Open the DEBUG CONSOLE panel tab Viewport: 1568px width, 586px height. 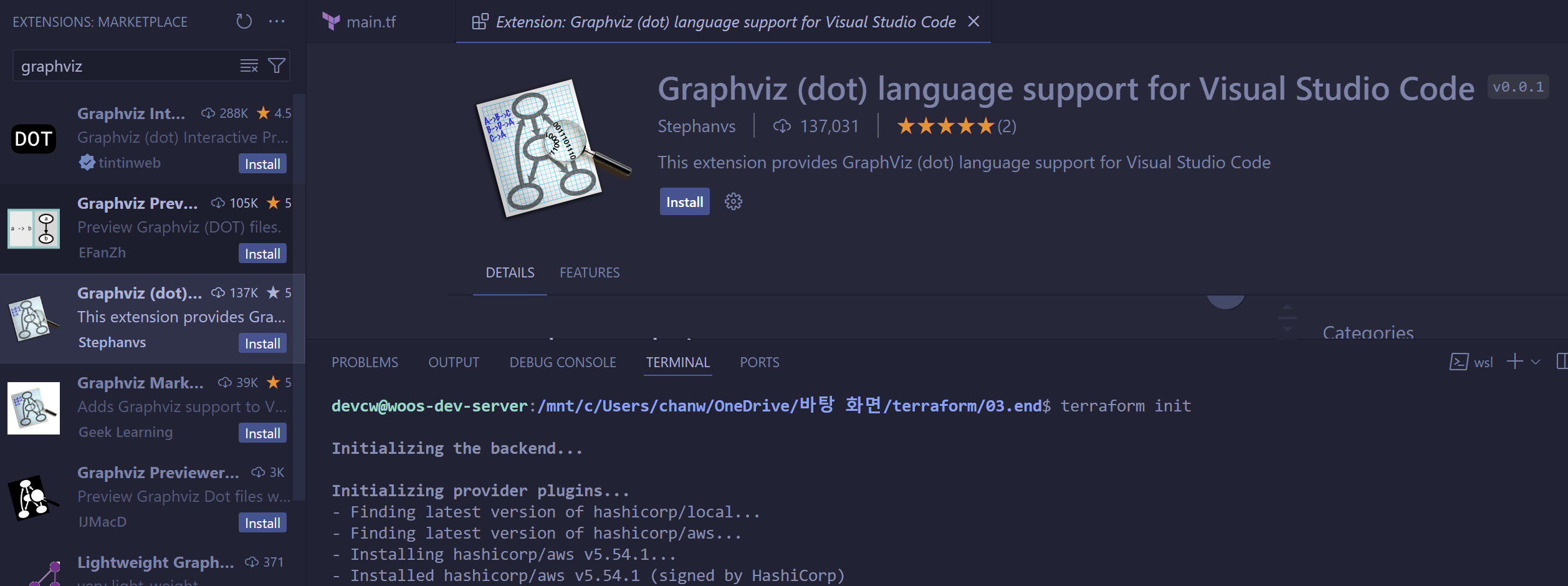[563, 362]
